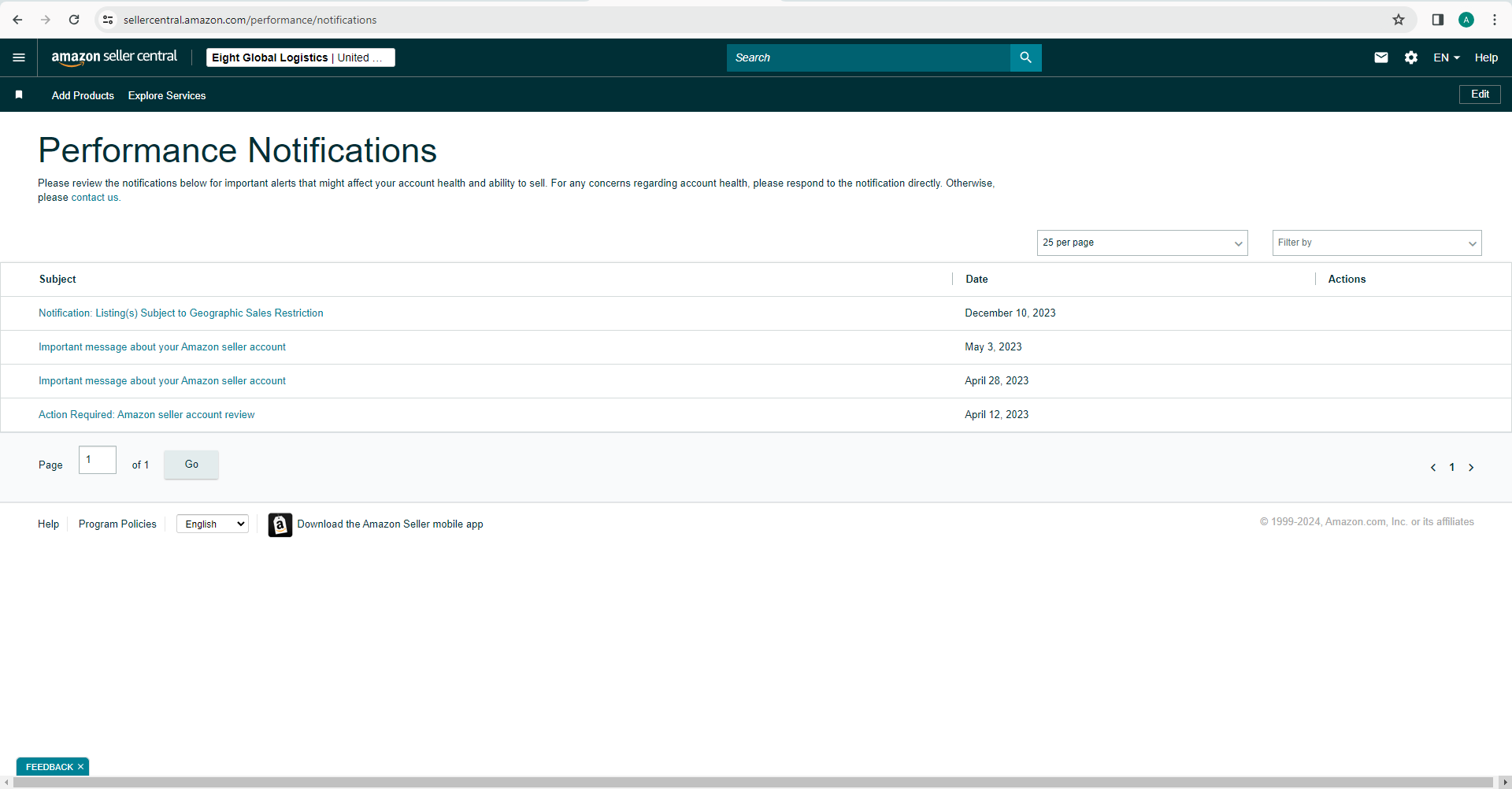Open the footer Help link
The image size is (1512, 789).
pyautogui.click(x=48, y=524)
